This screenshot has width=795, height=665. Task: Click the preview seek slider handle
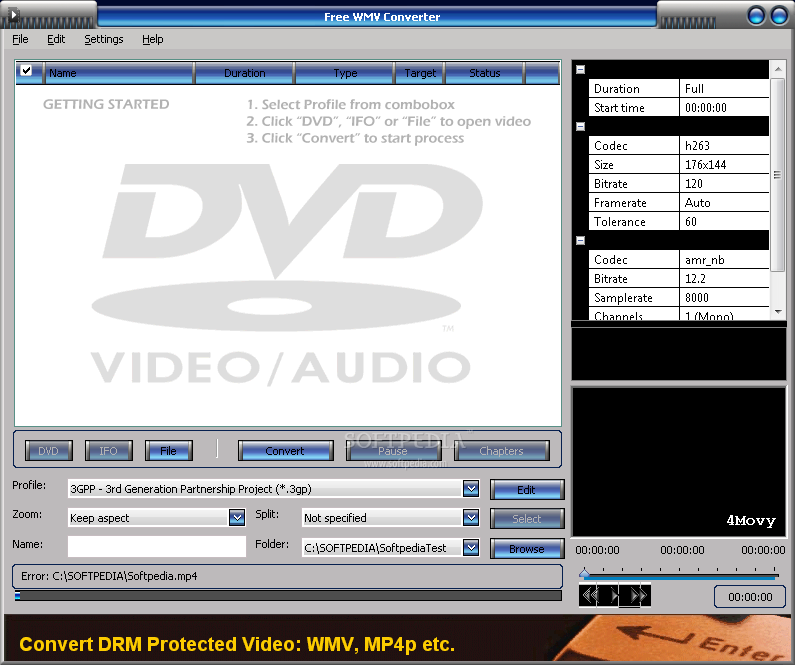585,573
